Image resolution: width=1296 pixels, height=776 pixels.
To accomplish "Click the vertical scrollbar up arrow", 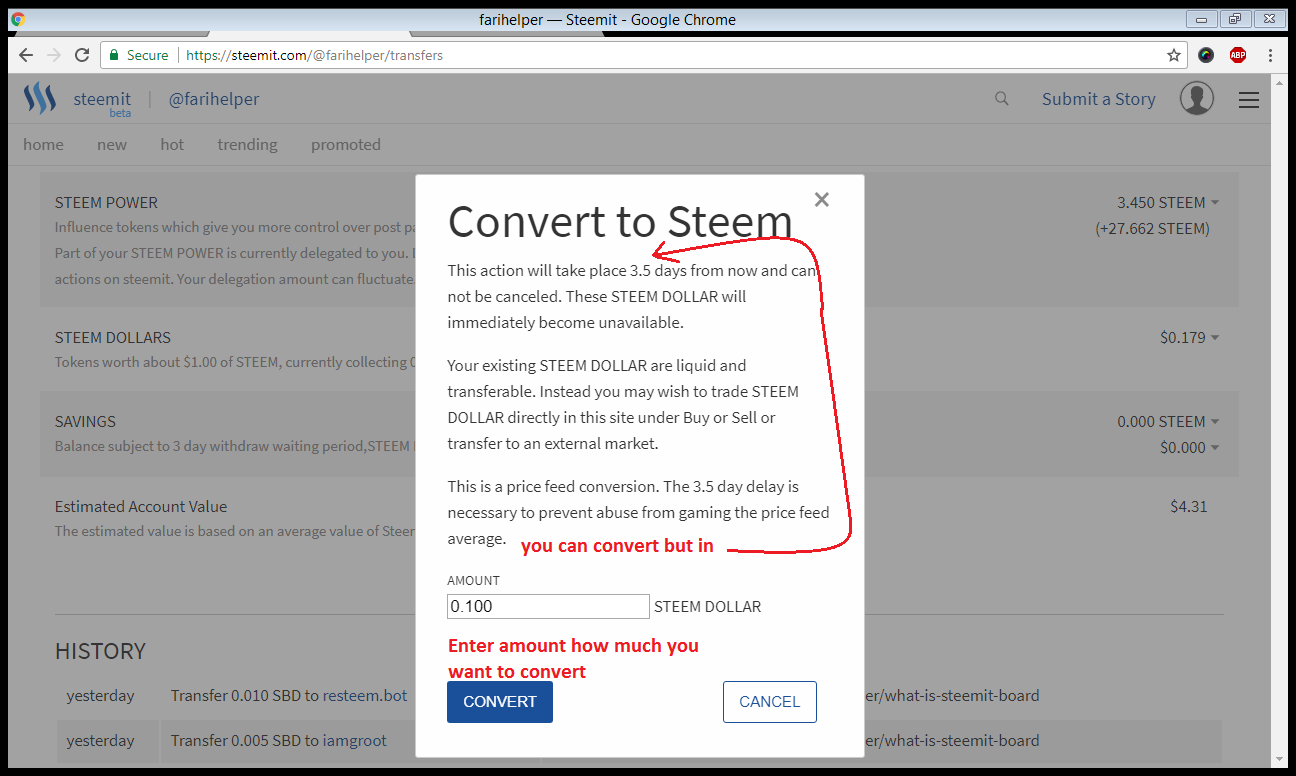I will tap(1279, 82).
